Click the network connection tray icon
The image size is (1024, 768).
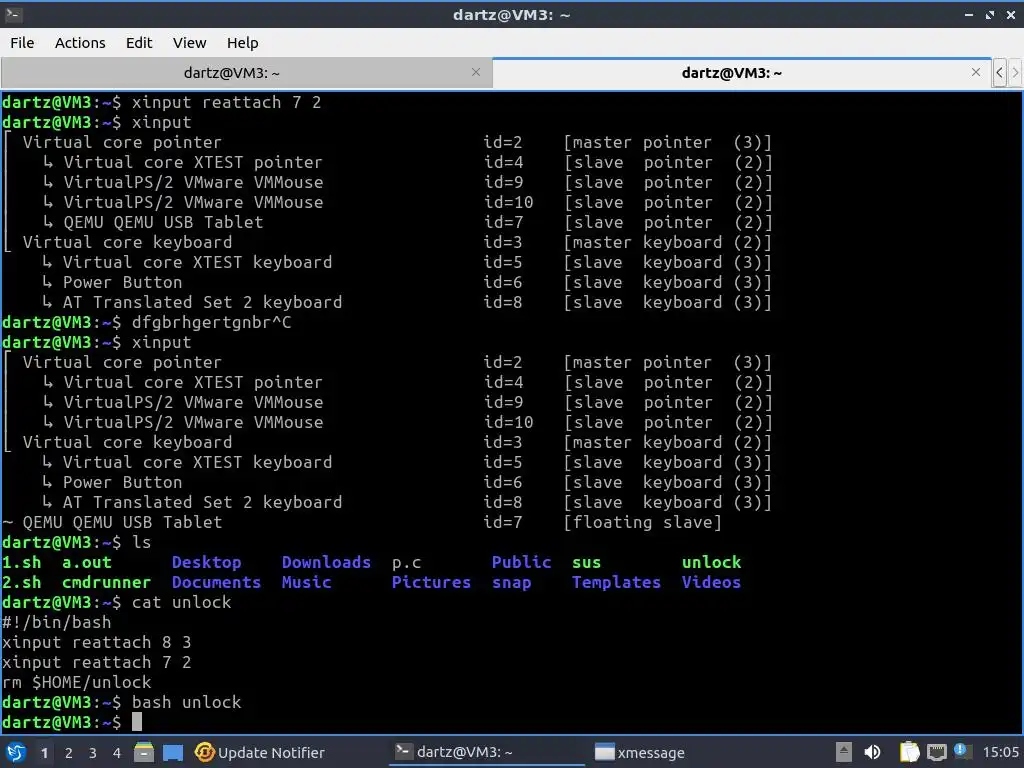[x=936, y=752]
